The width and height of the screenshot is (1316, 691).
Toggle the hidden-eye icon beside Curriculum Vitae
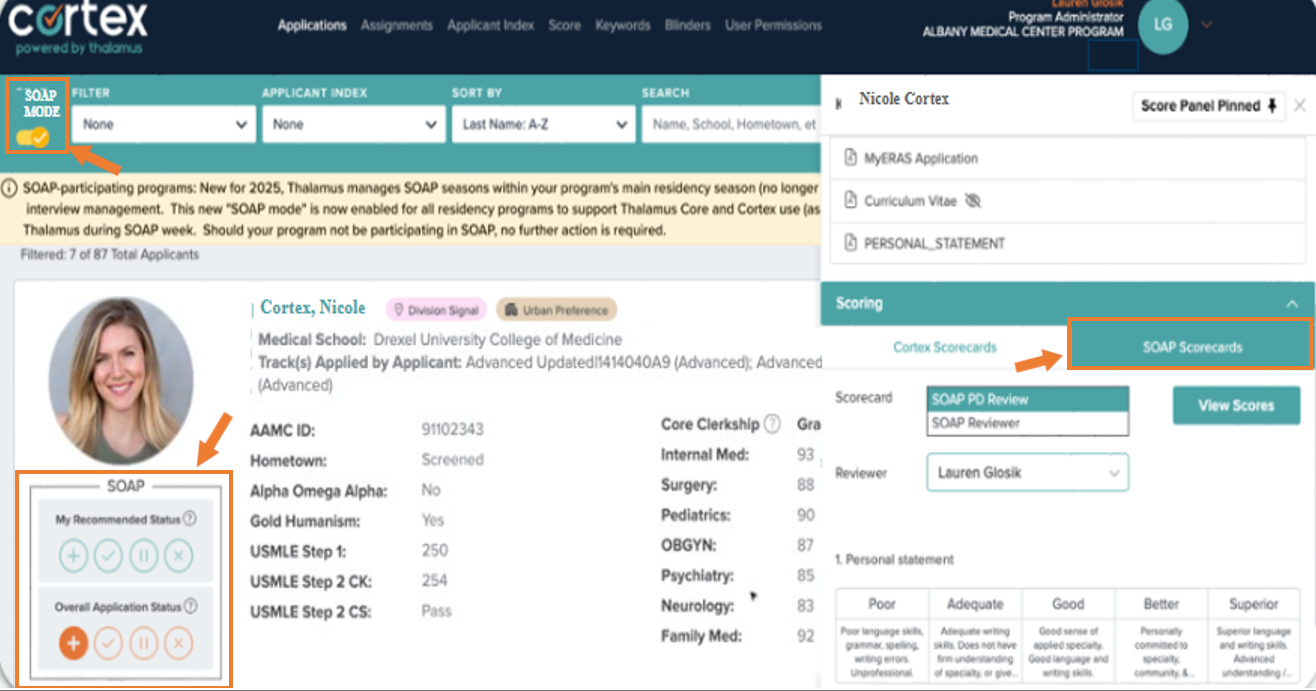tap(973, 201)
